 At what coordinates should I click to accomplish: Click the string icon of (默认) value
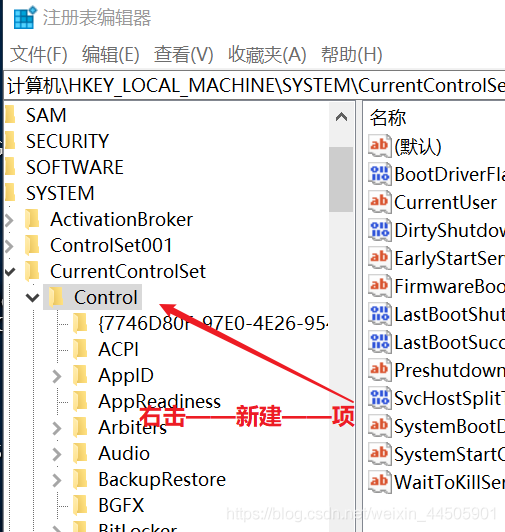379,146
